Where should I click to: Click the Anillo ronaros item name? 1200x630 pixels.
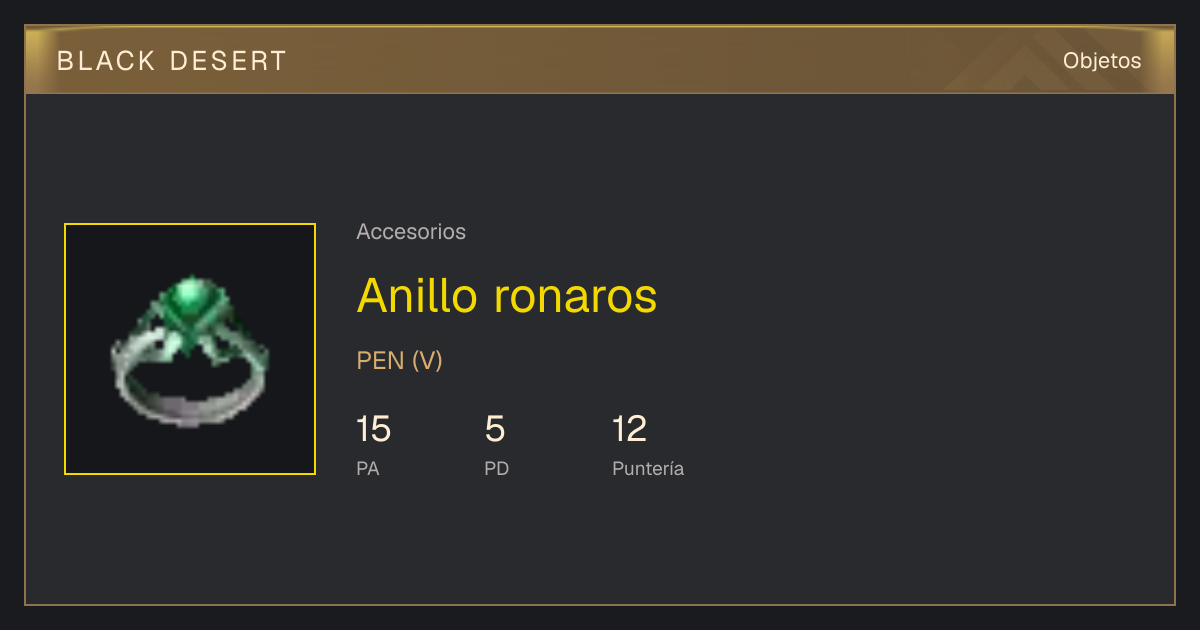(507, 295)
